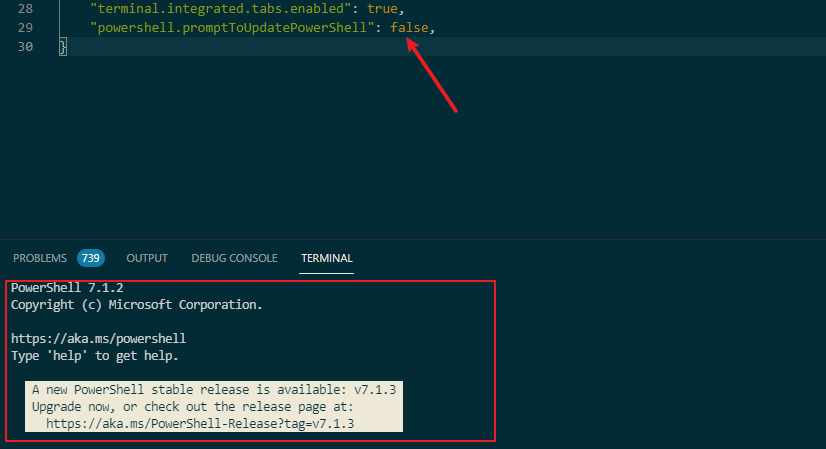
Task: Switch to the OUTPUT tab
Action: (x=147, y=258)
